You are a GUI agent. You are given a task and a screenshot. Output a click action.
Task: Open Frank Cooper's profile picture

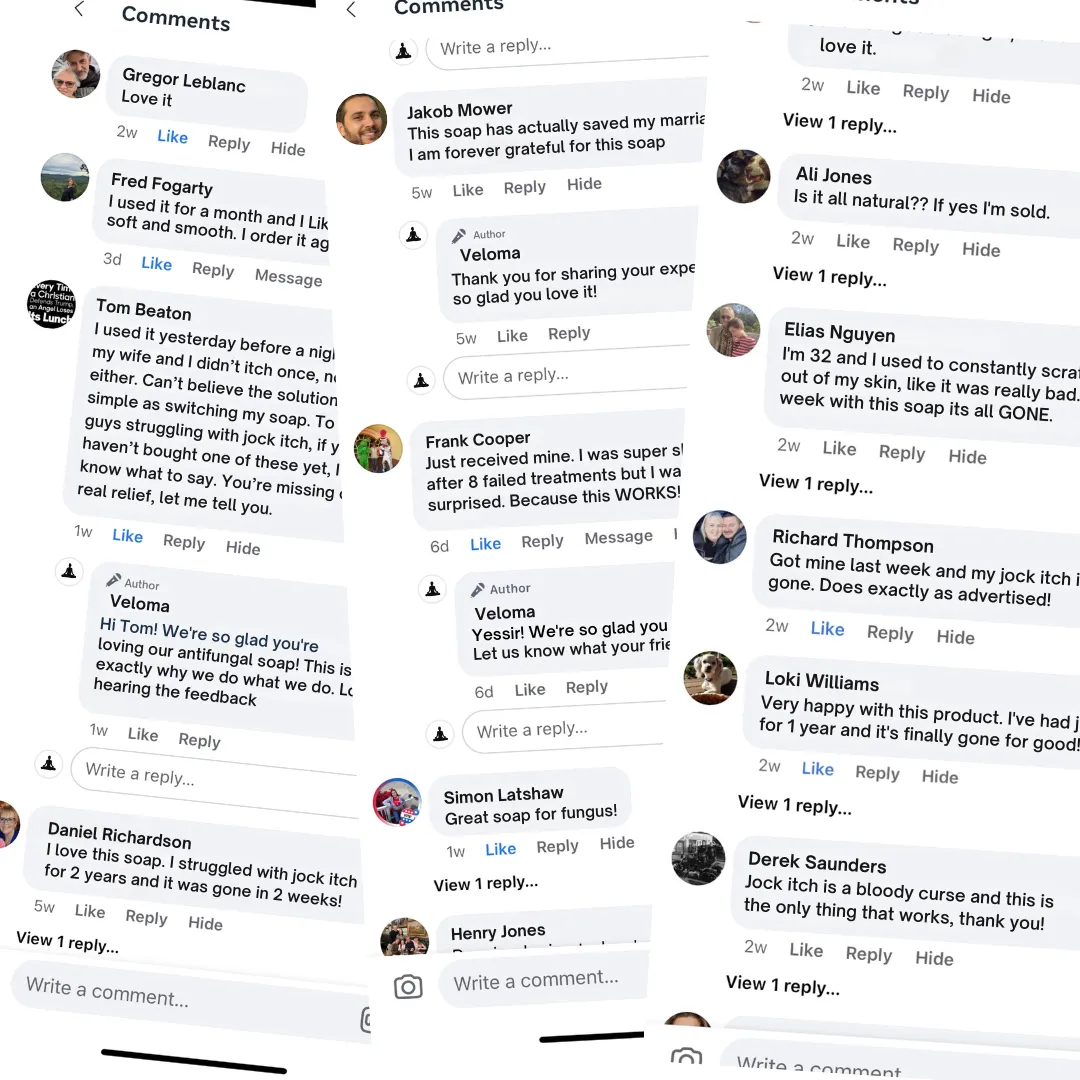pyautogui.click(x=378, y=449)
